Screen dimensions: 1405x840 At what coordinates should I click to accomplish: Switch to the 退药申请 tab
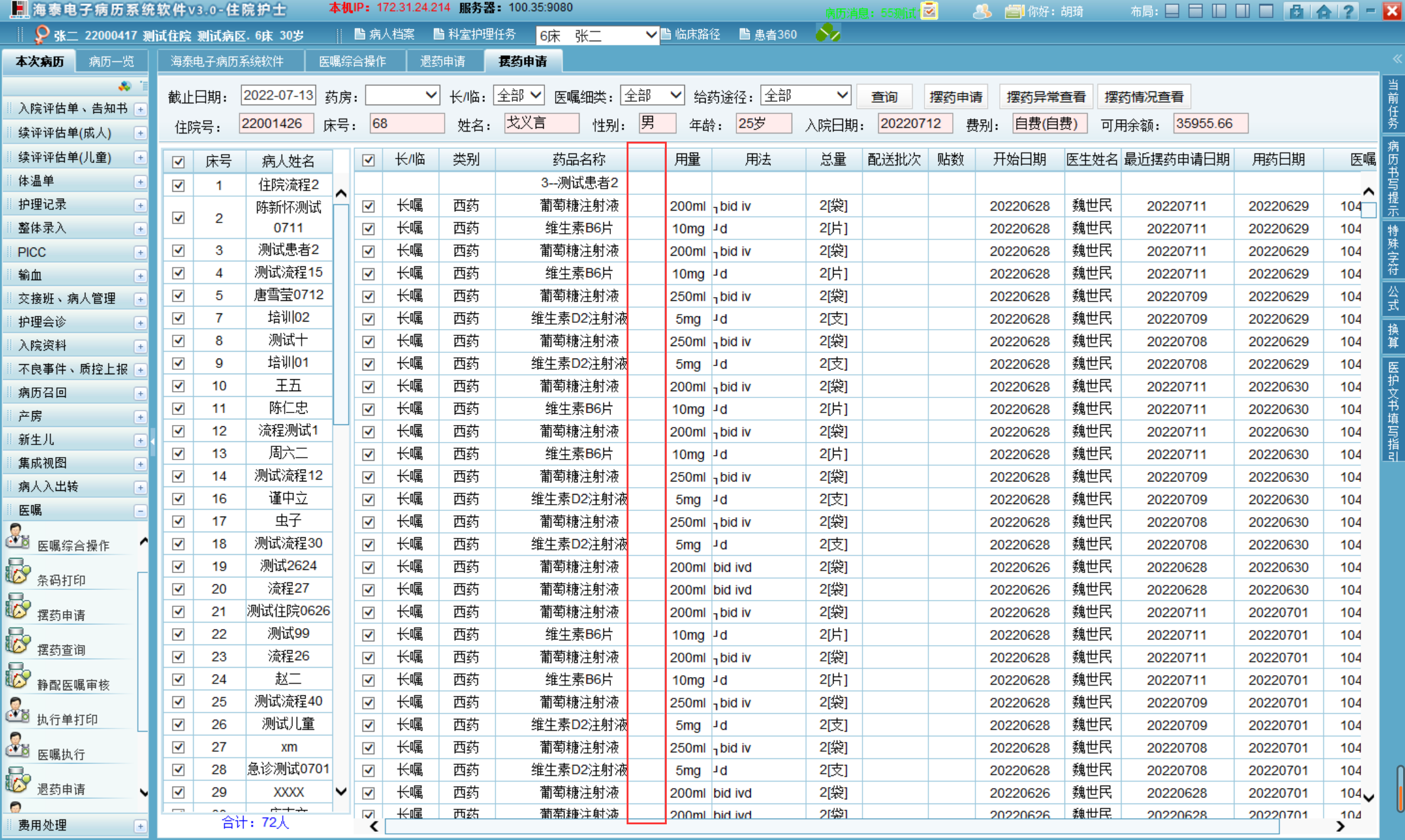click(443, 61)
